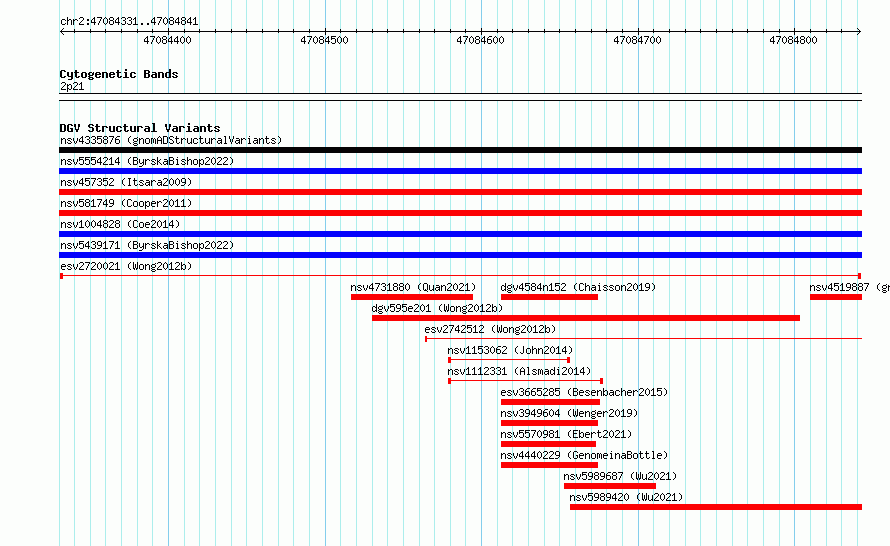Click the red nsv4440229 variant bar
The width and height of the screenshot is (890, 546).
[549, 465]
